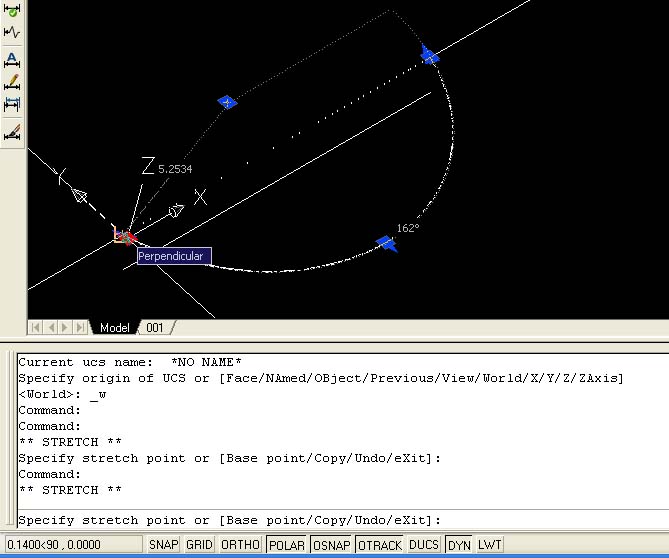Switch to the Model tab
The image size is (669, 558).
[114, 328]
